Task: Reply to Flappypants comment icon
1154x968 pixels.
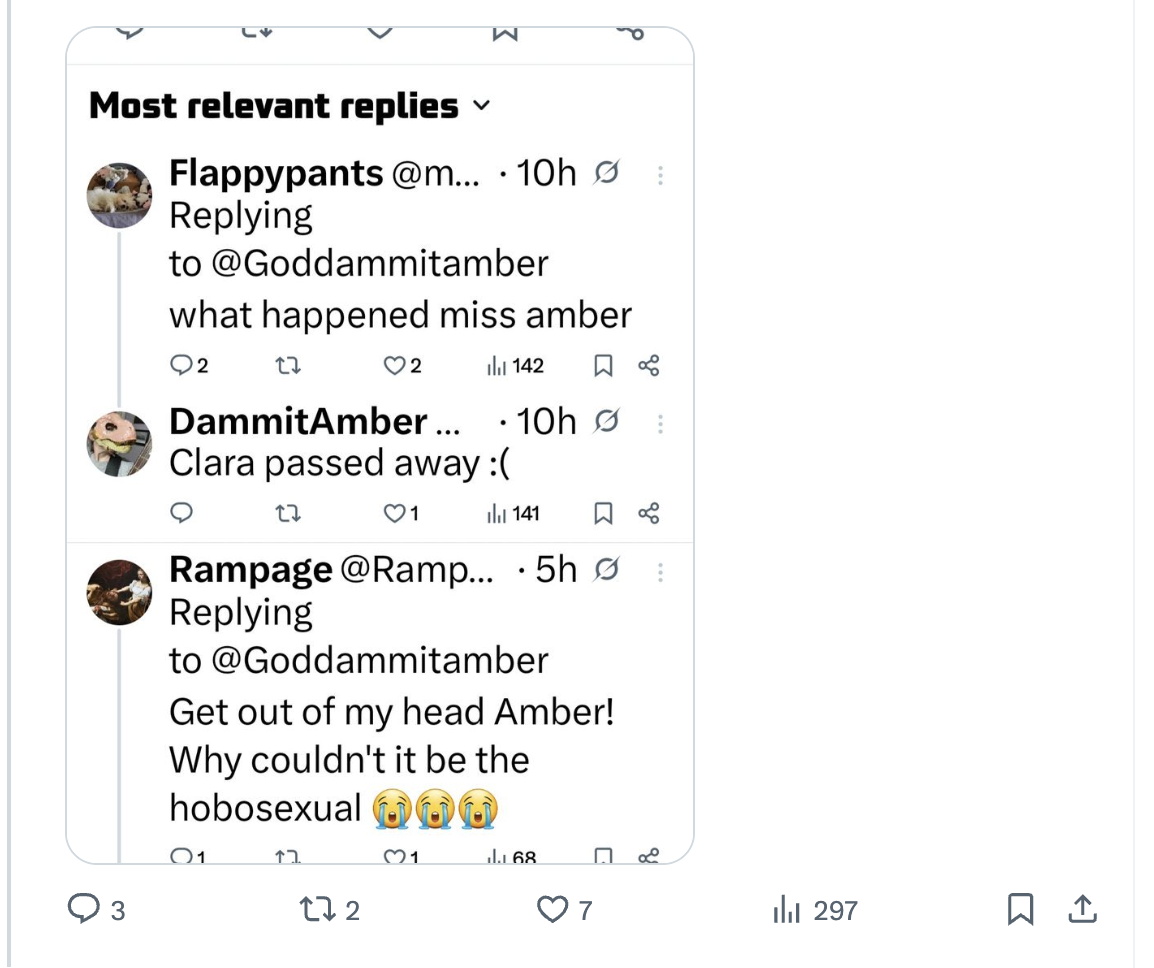Action: tap(181, 366)
